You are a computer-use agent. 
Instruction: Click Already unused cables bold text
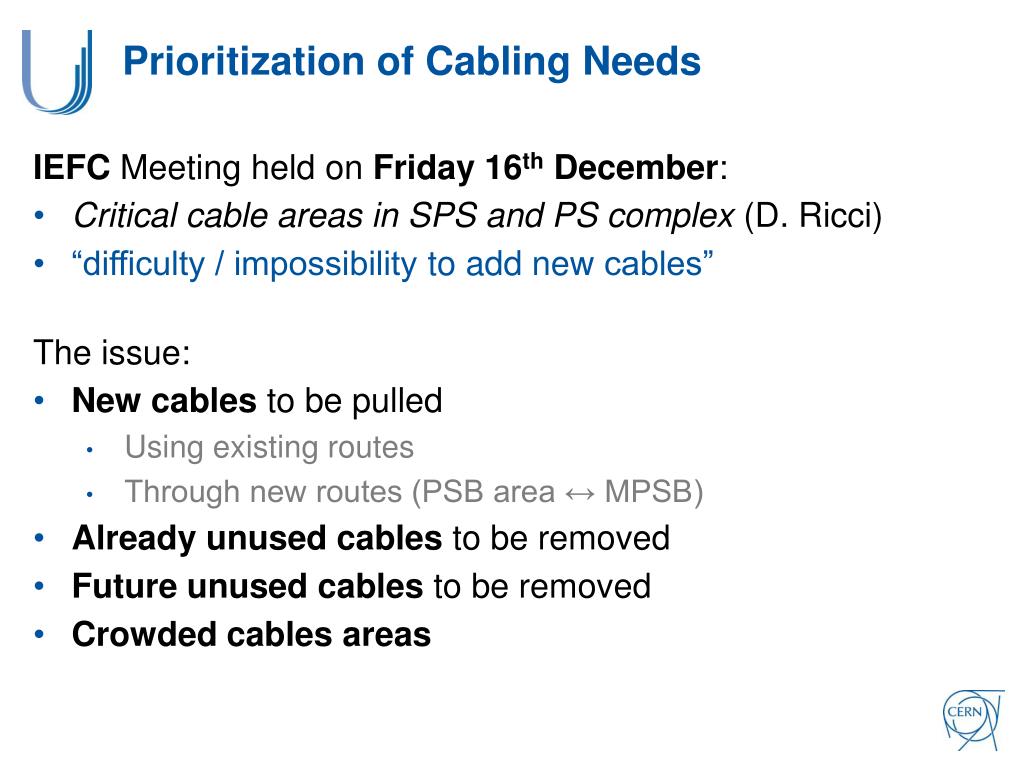click(257, 538)
